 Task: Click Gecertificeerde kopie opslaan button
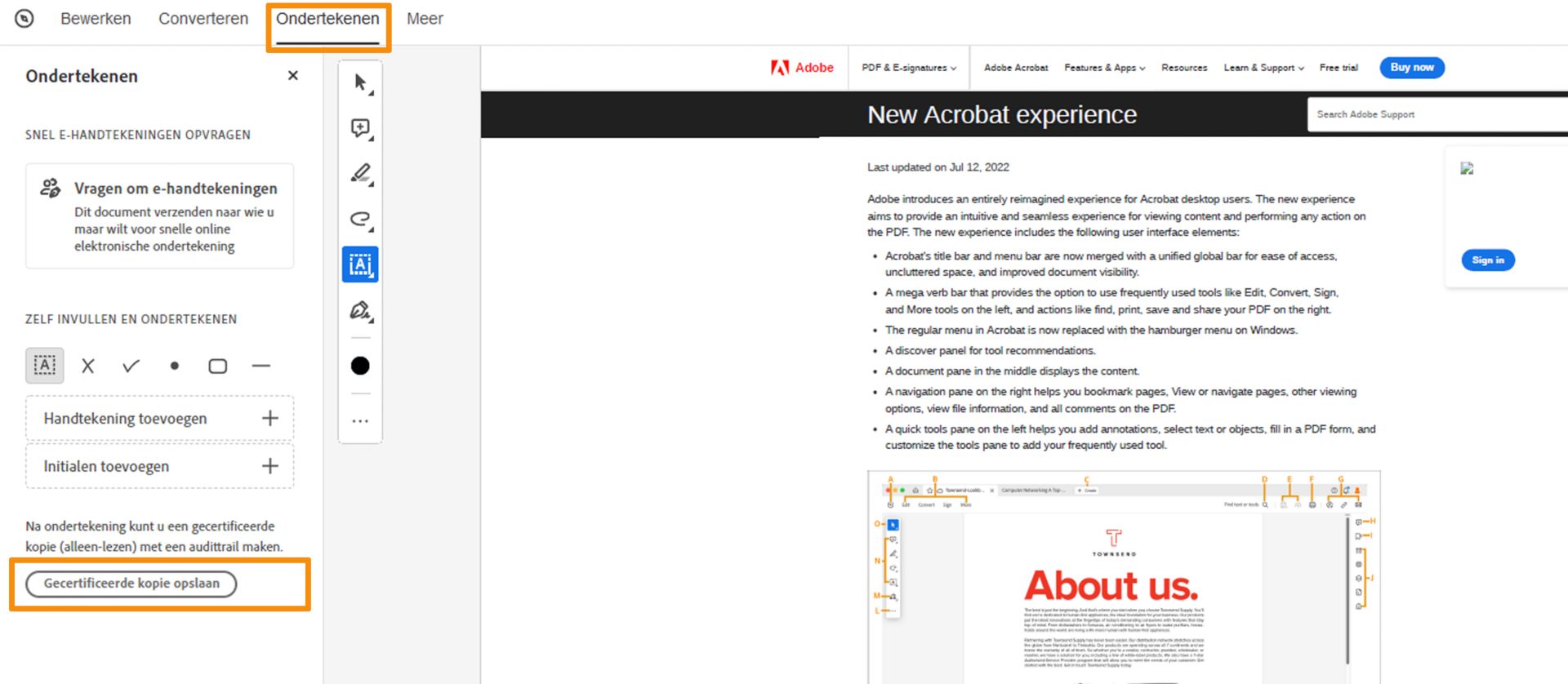[131, 584]
